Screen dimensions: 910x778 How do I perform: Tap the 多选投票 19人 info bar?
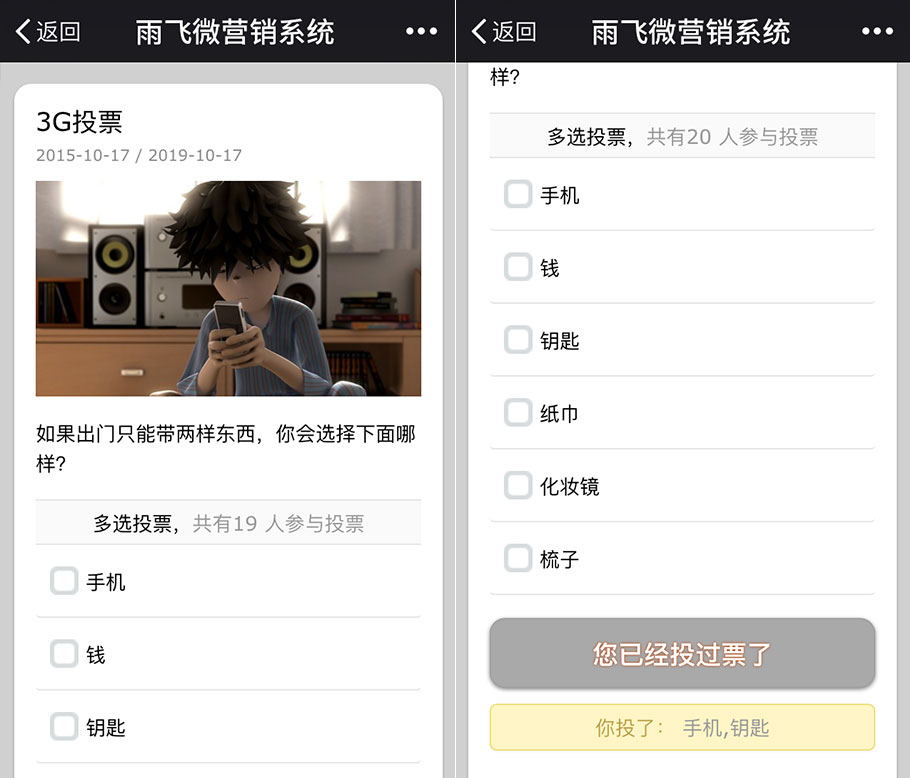point(229,523)
